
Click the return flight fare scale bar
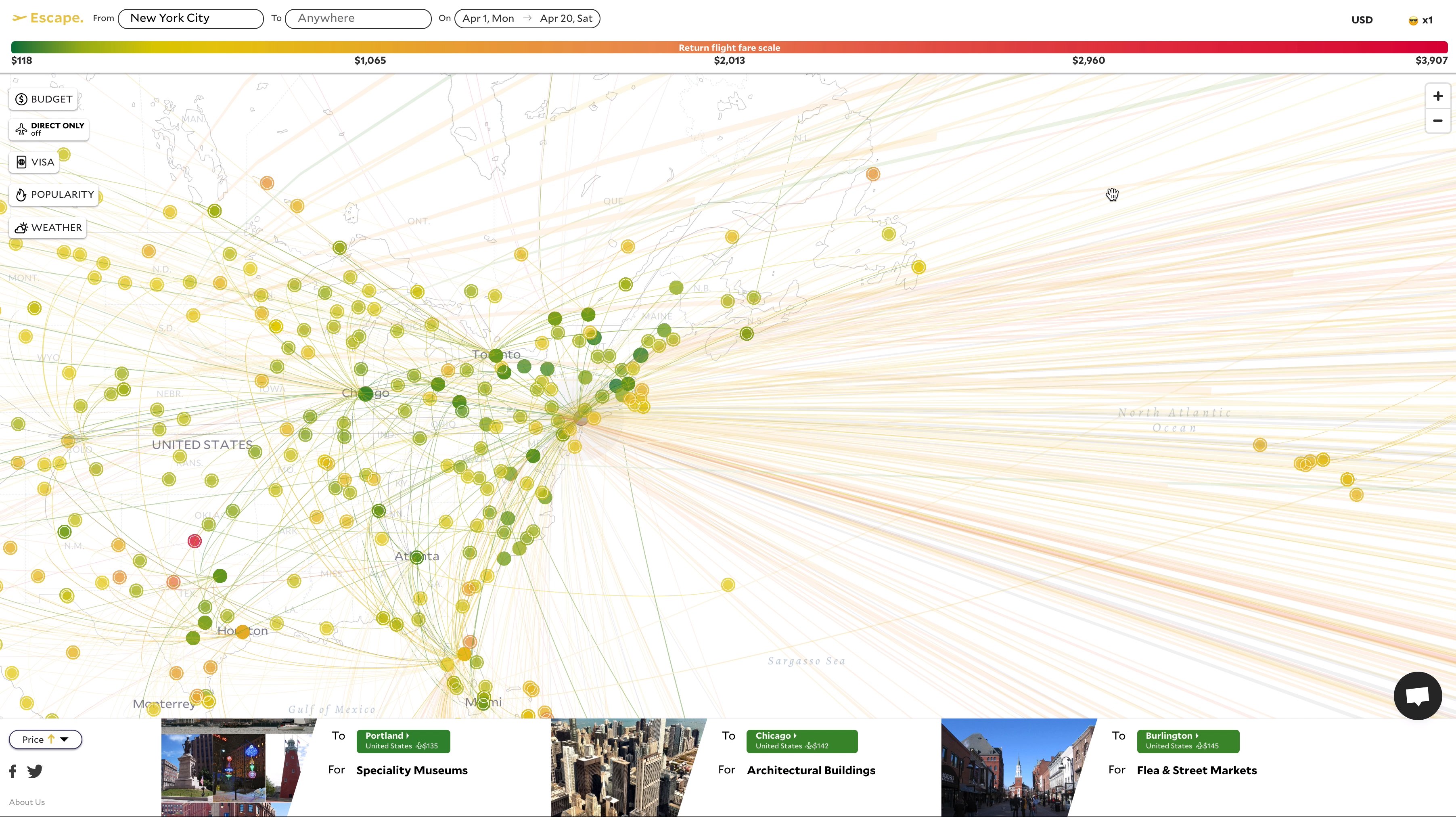(x=729, y=48)
